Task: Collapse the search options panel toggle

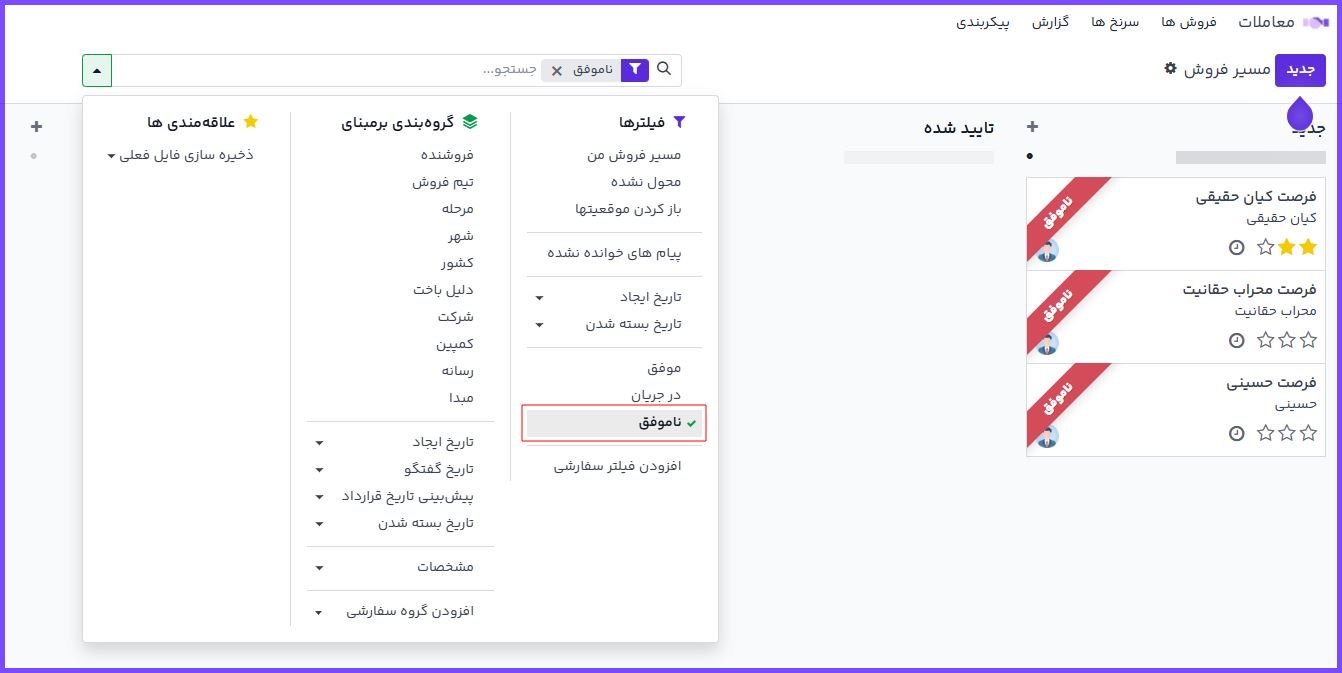Action: coord(97,71)
